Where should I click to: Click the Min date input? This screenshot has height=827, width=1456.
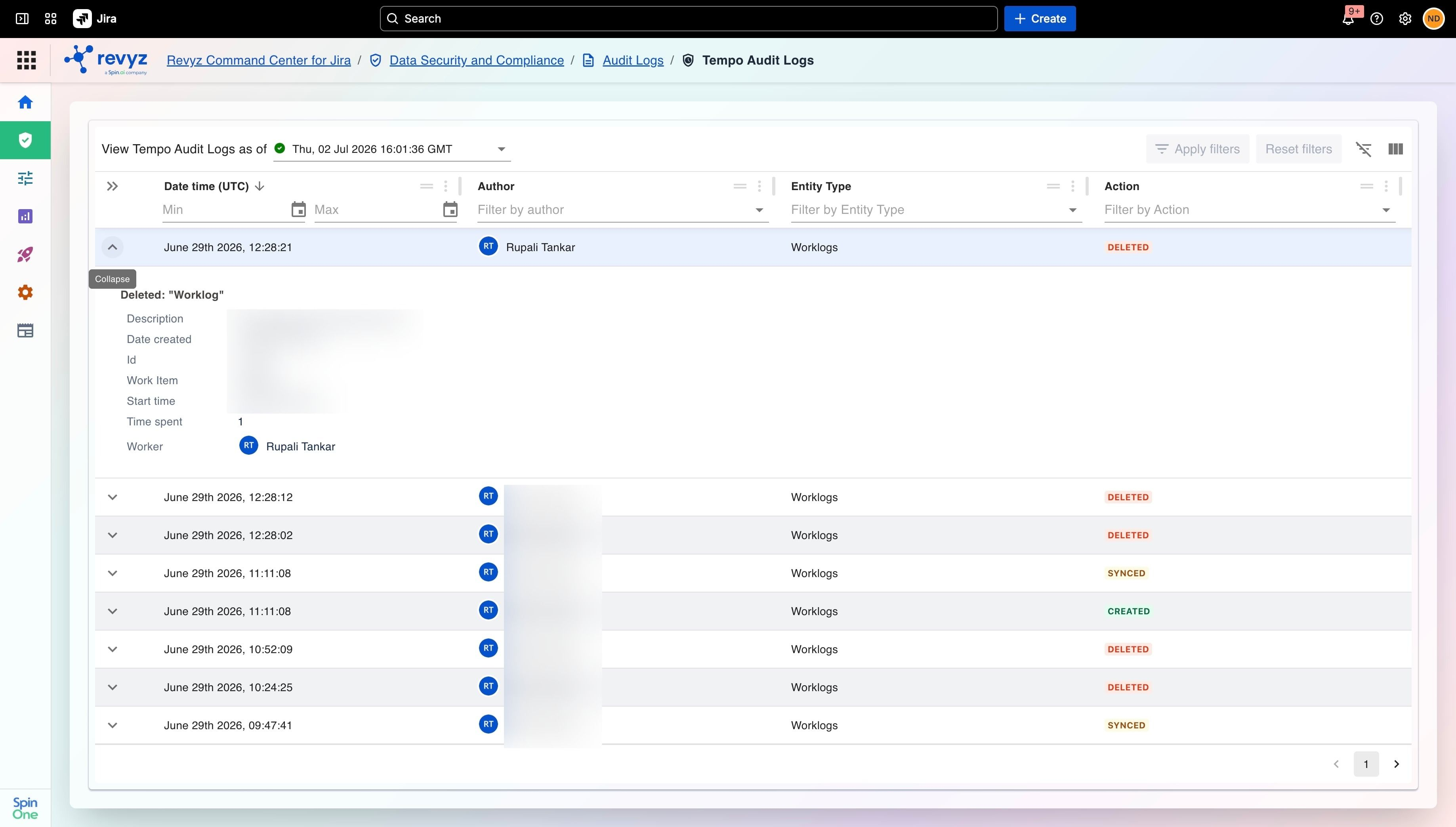coord(224,210)
